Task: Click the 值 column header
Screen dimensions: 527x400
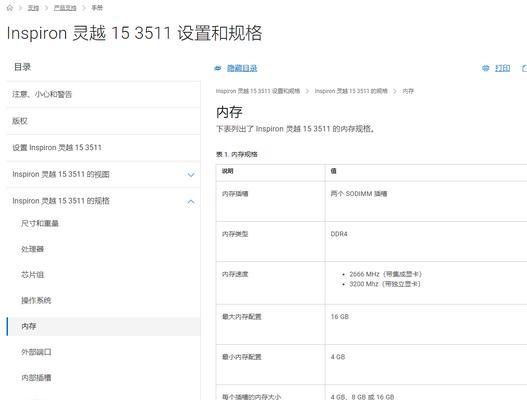Action: (x=426, y=173)
